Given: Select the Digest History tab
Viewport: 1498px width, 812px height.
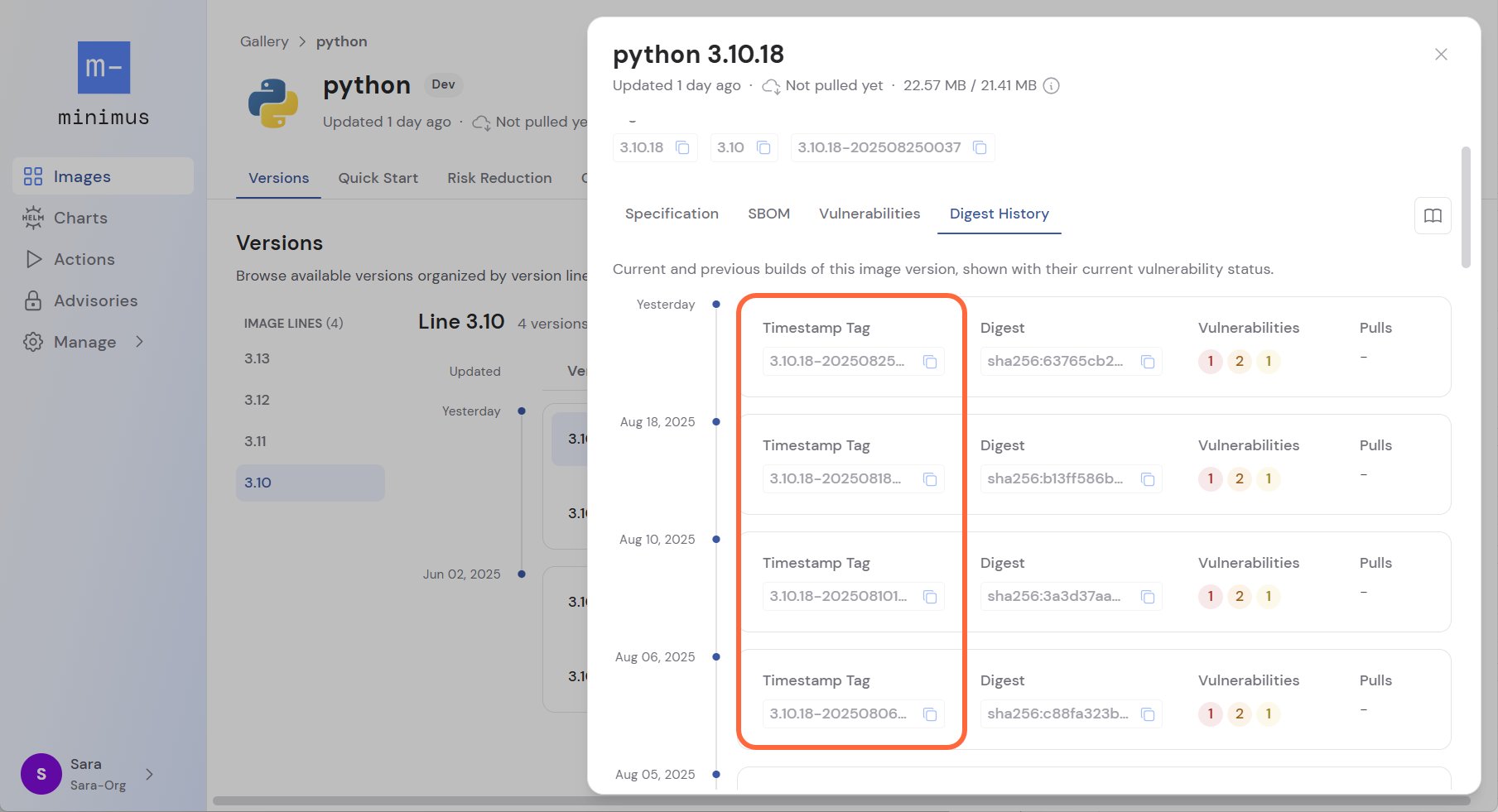Looking at the screenshot, I should pos(999,214).
